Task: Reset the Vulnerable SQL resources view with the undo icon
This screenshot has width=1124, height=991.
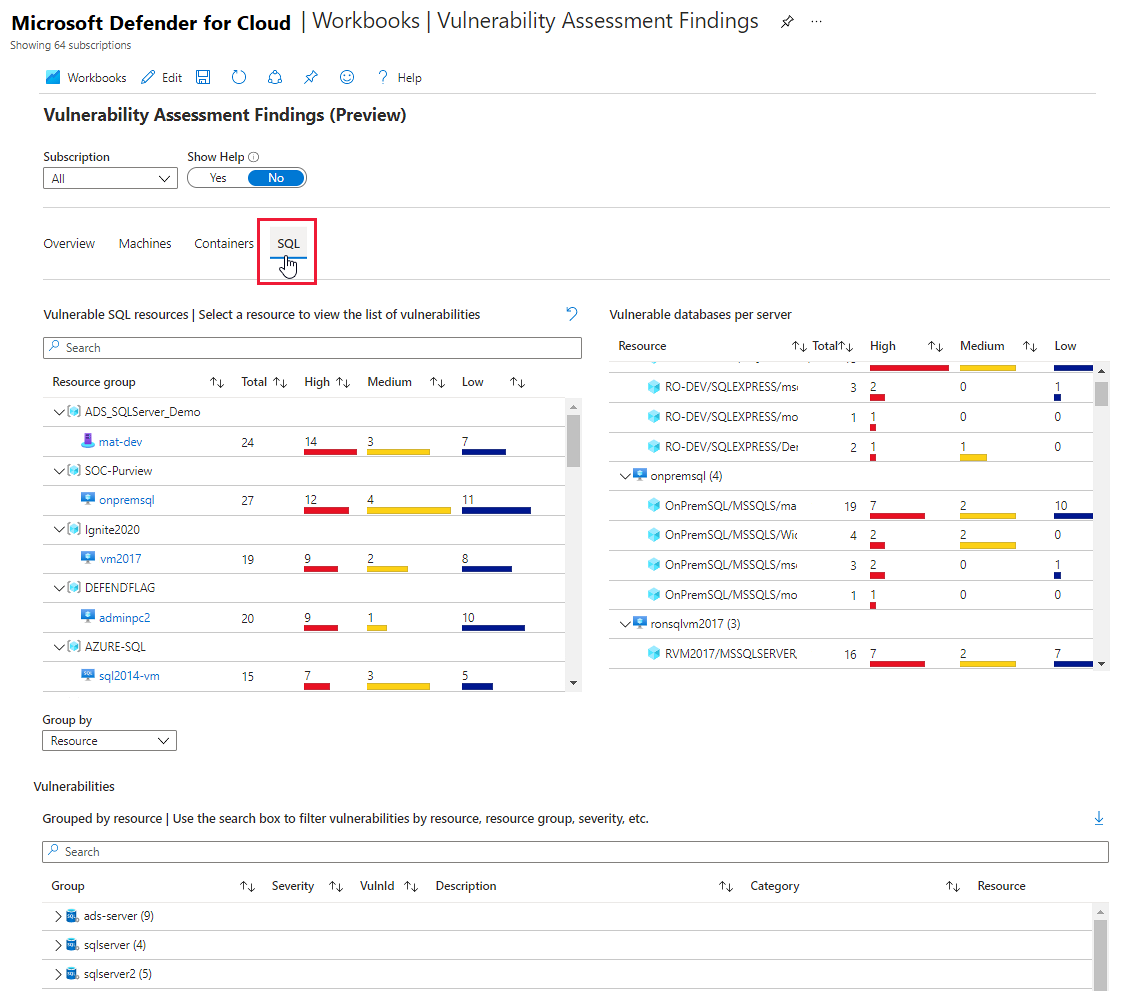Action: coord(571,313)
